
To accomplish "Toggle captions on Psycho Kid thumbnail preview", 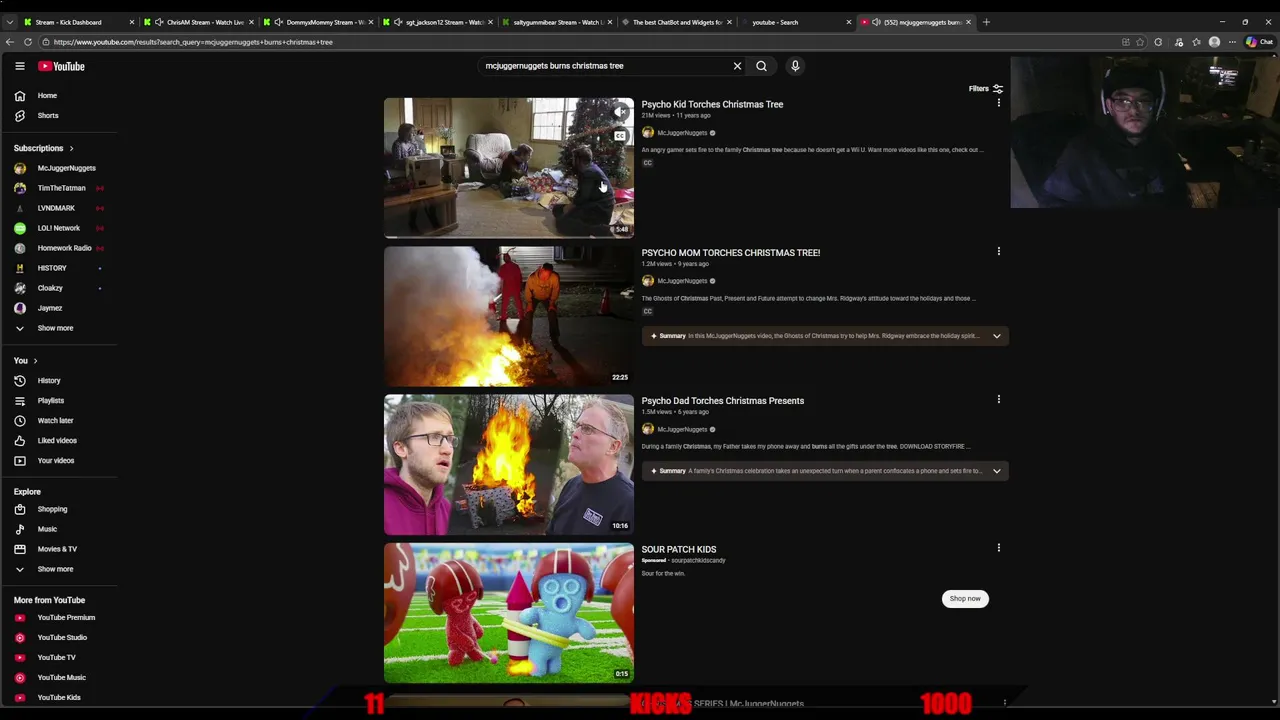I will tap(620, 135).
